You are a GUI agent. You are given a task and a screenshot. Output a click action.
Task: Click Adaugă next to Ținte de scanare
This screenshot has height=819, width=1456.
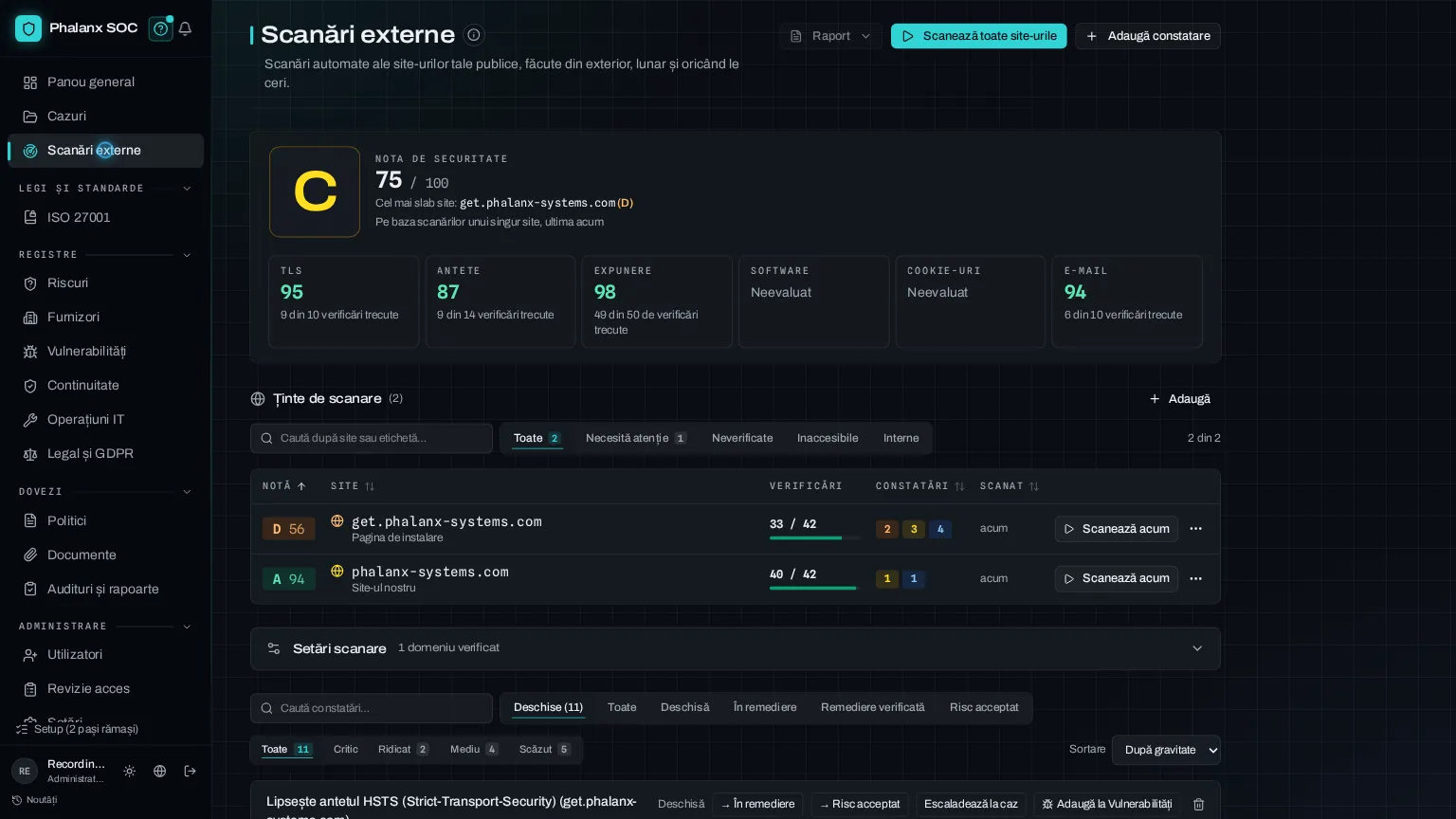(1180, 399)
